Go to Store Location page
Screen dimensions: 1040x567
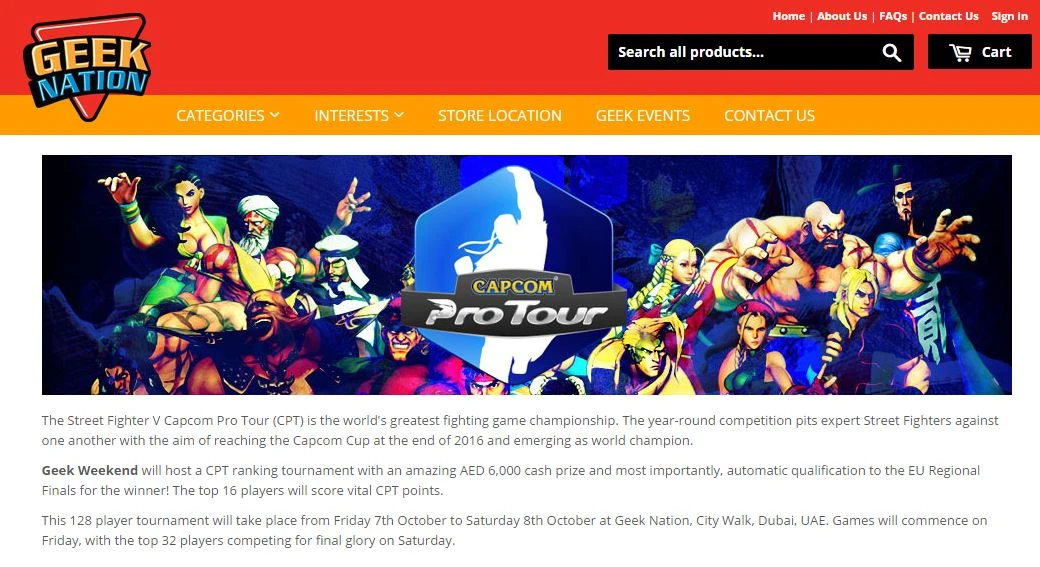click(x=499, y=115)
